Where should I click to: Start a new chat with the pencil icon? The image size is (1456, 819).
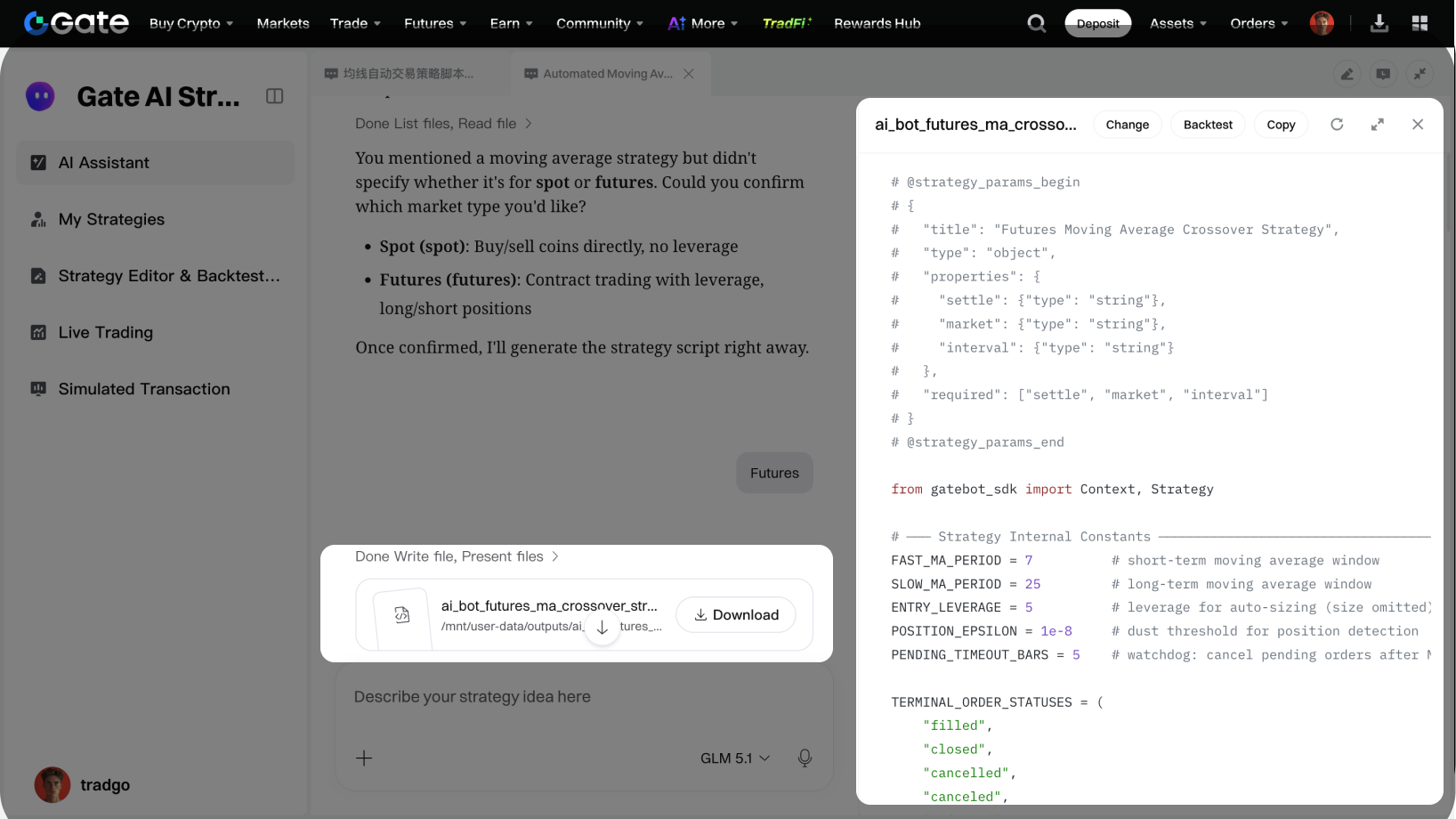(1347, 74)
